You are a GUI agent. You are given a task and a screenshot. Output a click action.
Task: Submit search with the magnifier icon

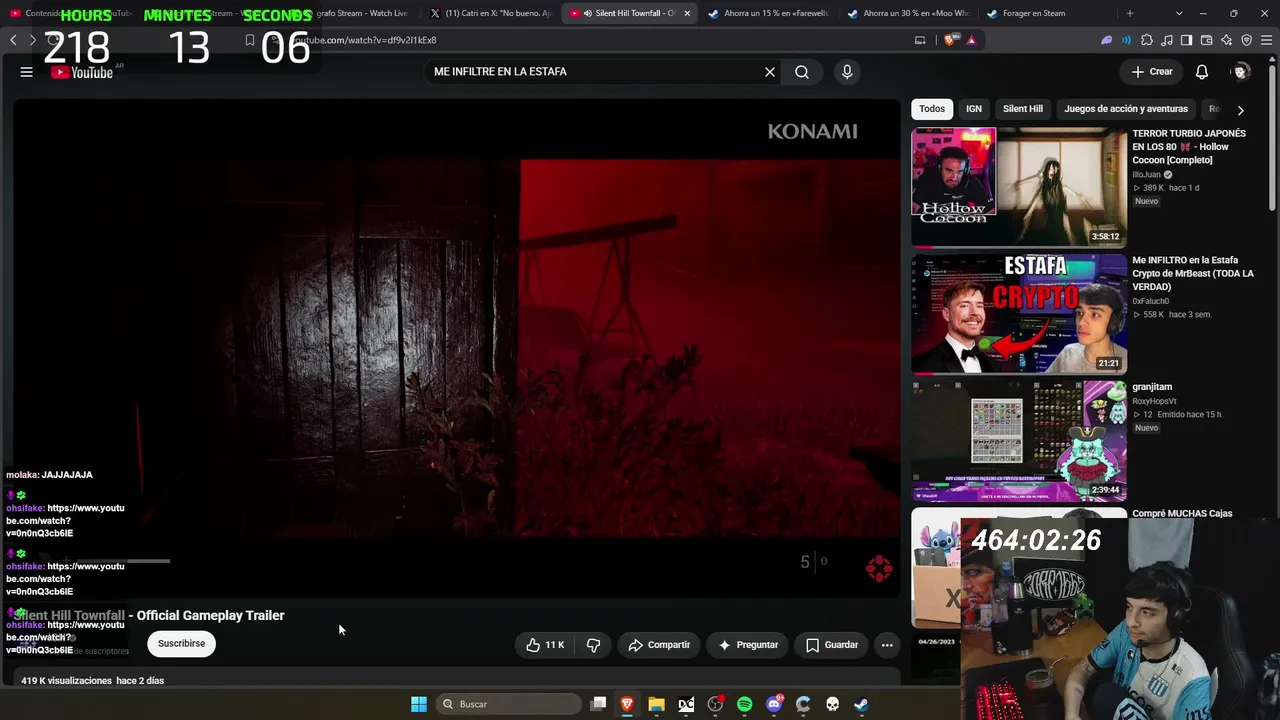pos(802,72)
